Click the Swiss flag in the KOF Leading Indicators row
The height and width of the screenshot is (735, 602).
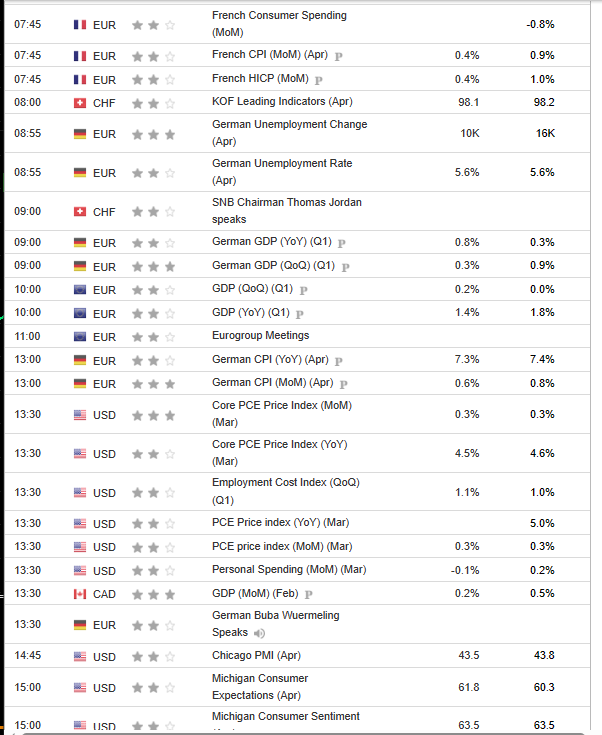tap(80, 102)
